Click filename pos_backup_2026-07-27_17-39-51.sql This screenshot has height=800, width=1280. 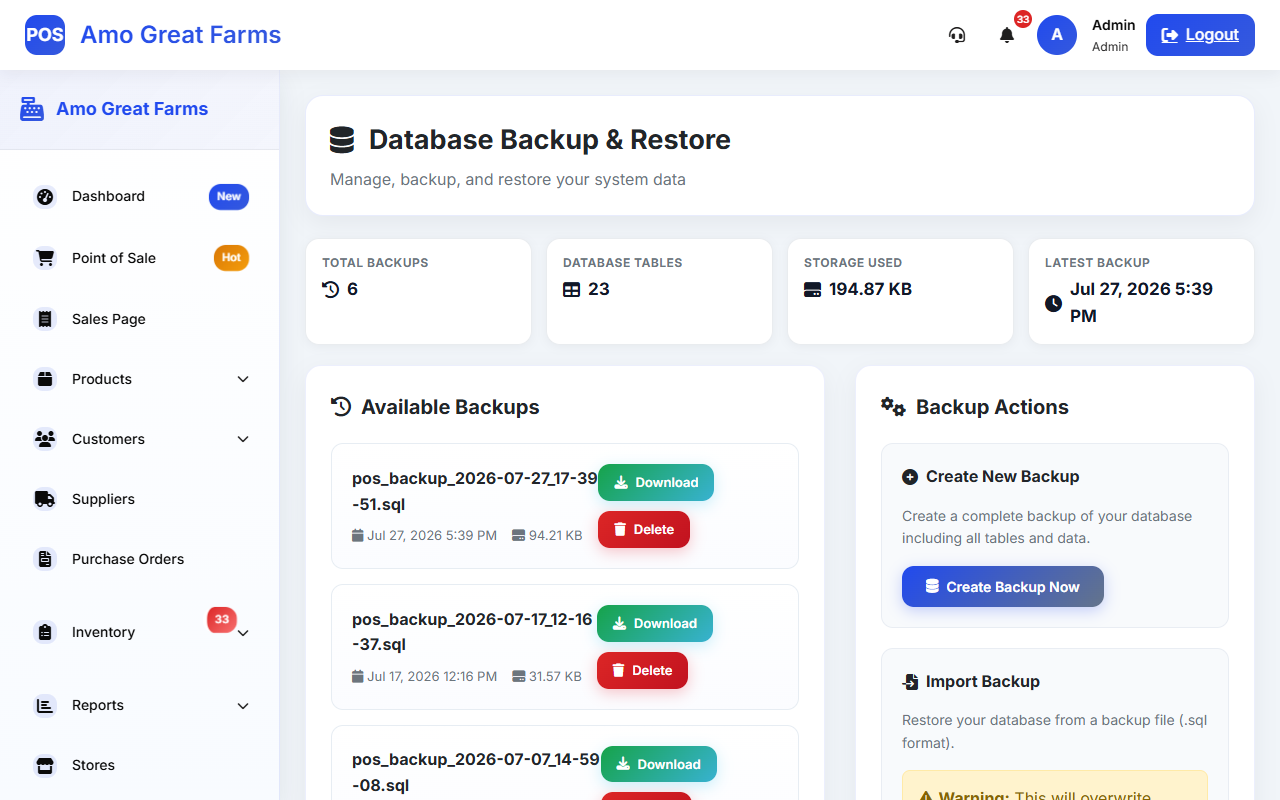coord(475,491)
